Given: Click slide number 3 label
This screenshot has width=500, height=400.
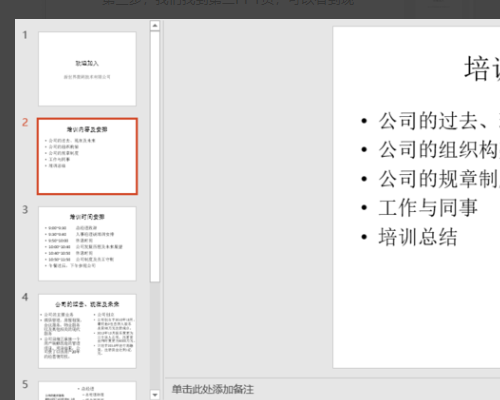Looking at the screenshot, I should (x=25, y=210).
